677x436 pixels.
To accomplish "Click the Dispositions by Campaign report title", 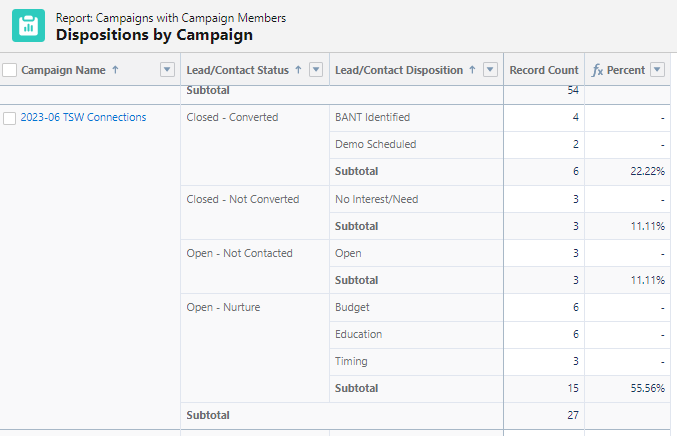I will click(x=154, y=35).
